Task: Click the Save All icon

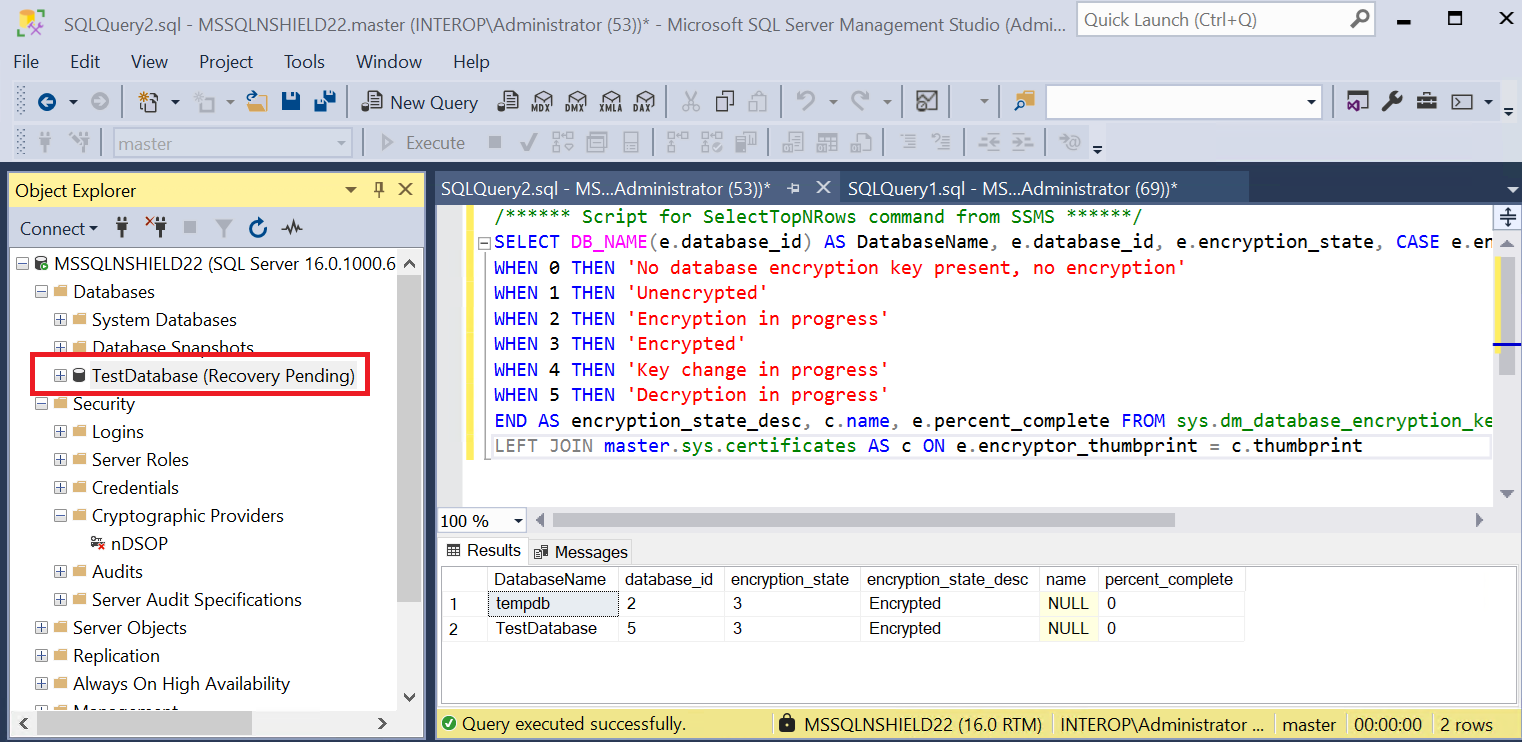Action: tap(324, 102)
